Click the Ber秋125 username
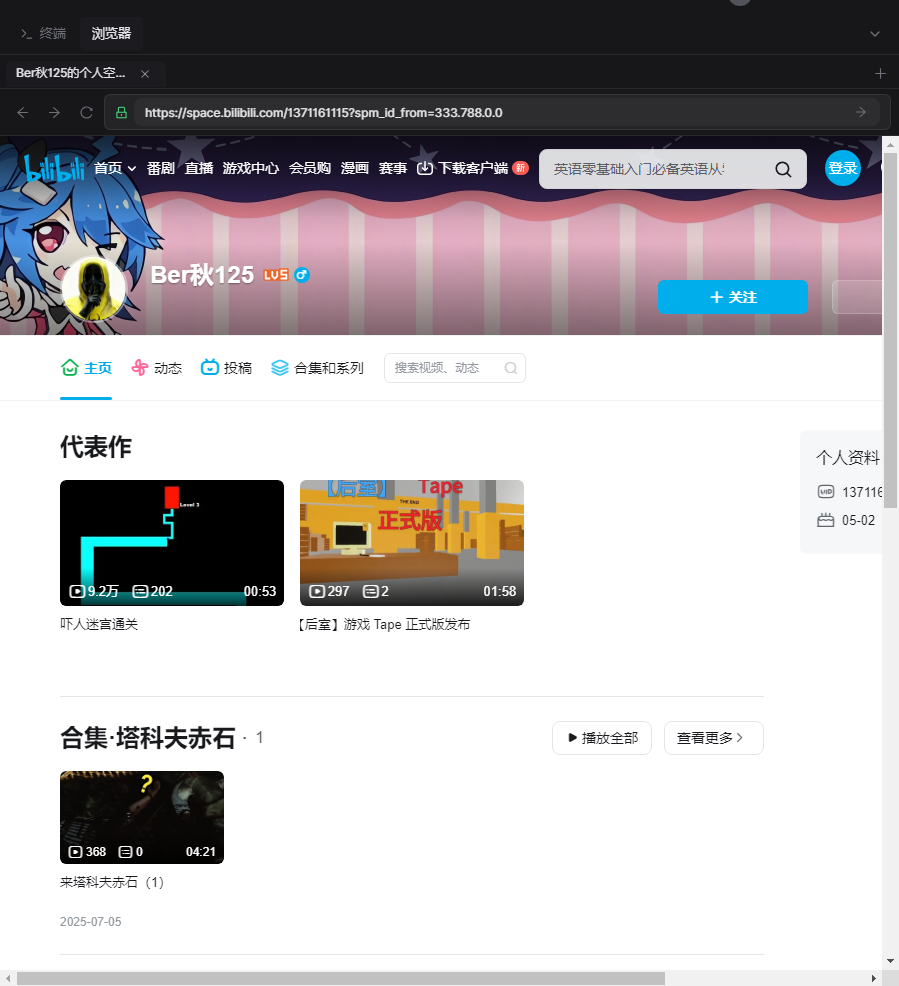Screen dimensions: 899x986 tap(202, 275)
